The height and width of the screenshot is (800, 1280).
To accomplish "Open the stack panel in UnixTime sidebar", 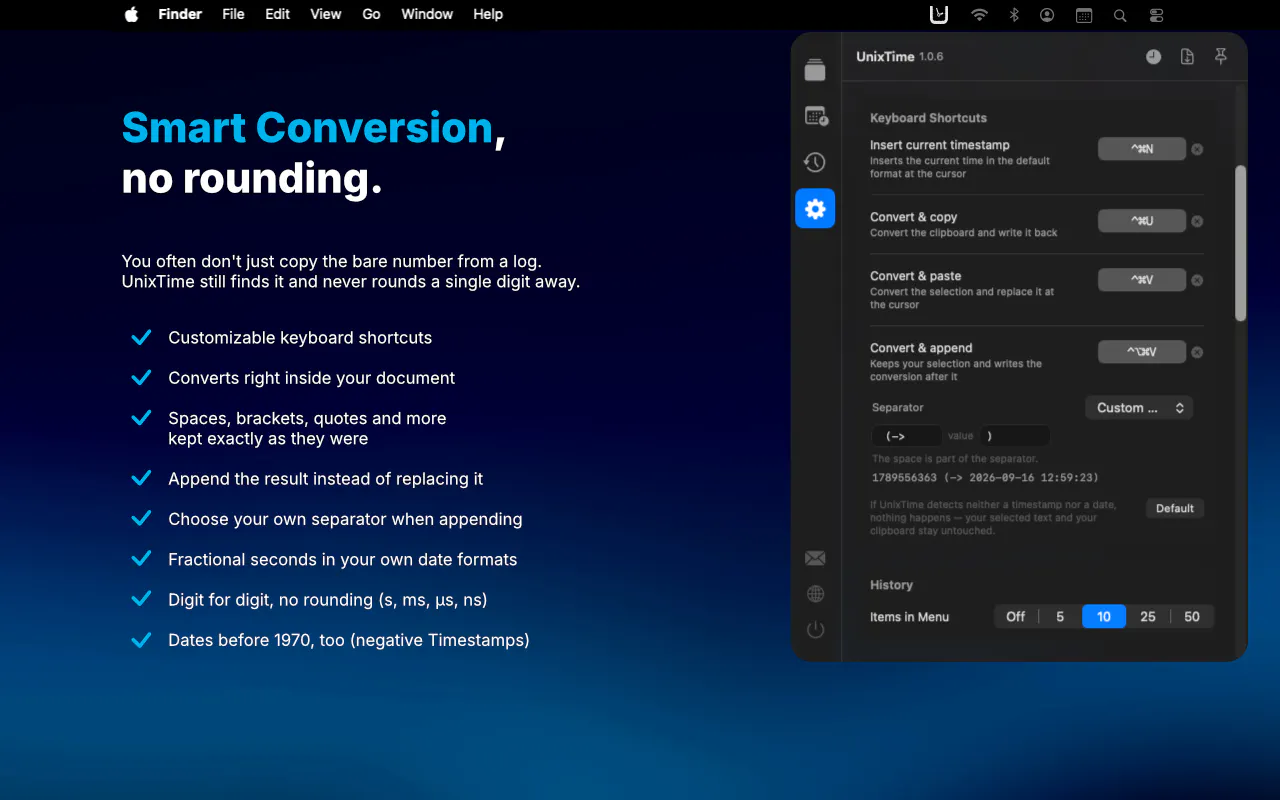I will tap(815, 69).
